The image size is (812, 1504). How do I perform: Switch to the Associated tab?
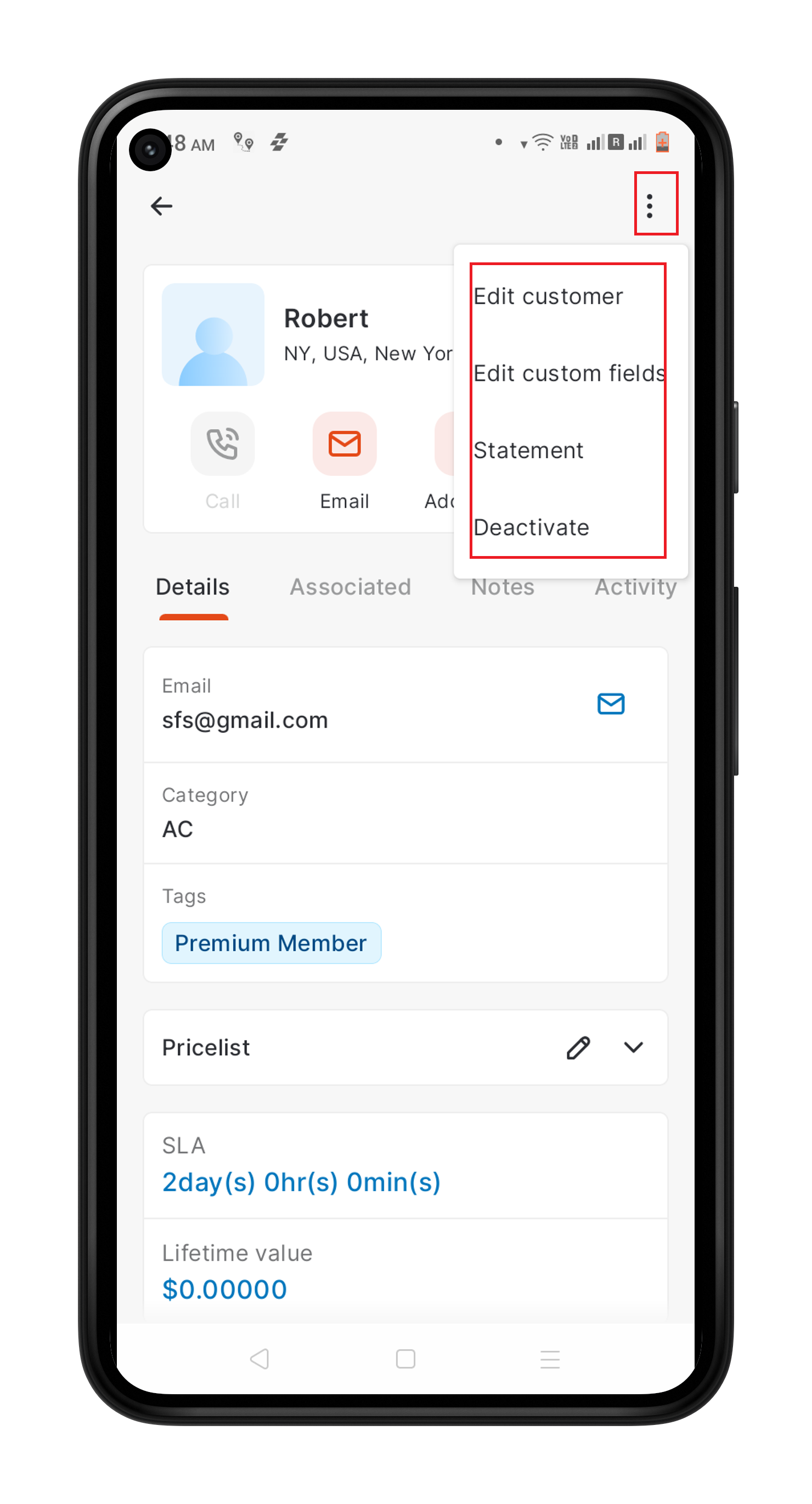350,587
